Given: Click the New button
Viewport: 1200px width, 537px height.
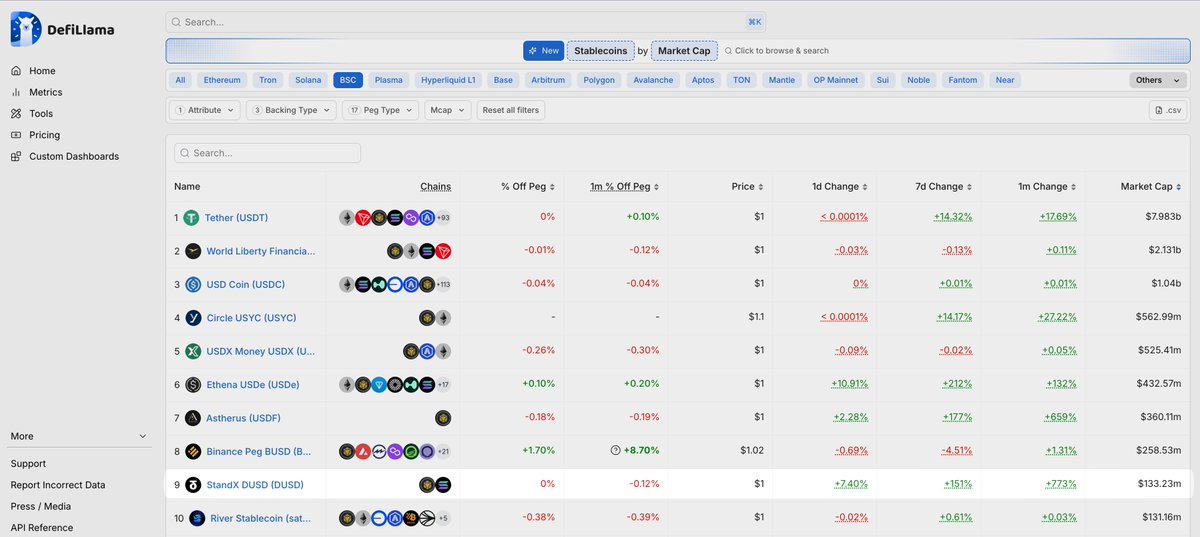Looking at the screenshot, I should coord(543,50).
